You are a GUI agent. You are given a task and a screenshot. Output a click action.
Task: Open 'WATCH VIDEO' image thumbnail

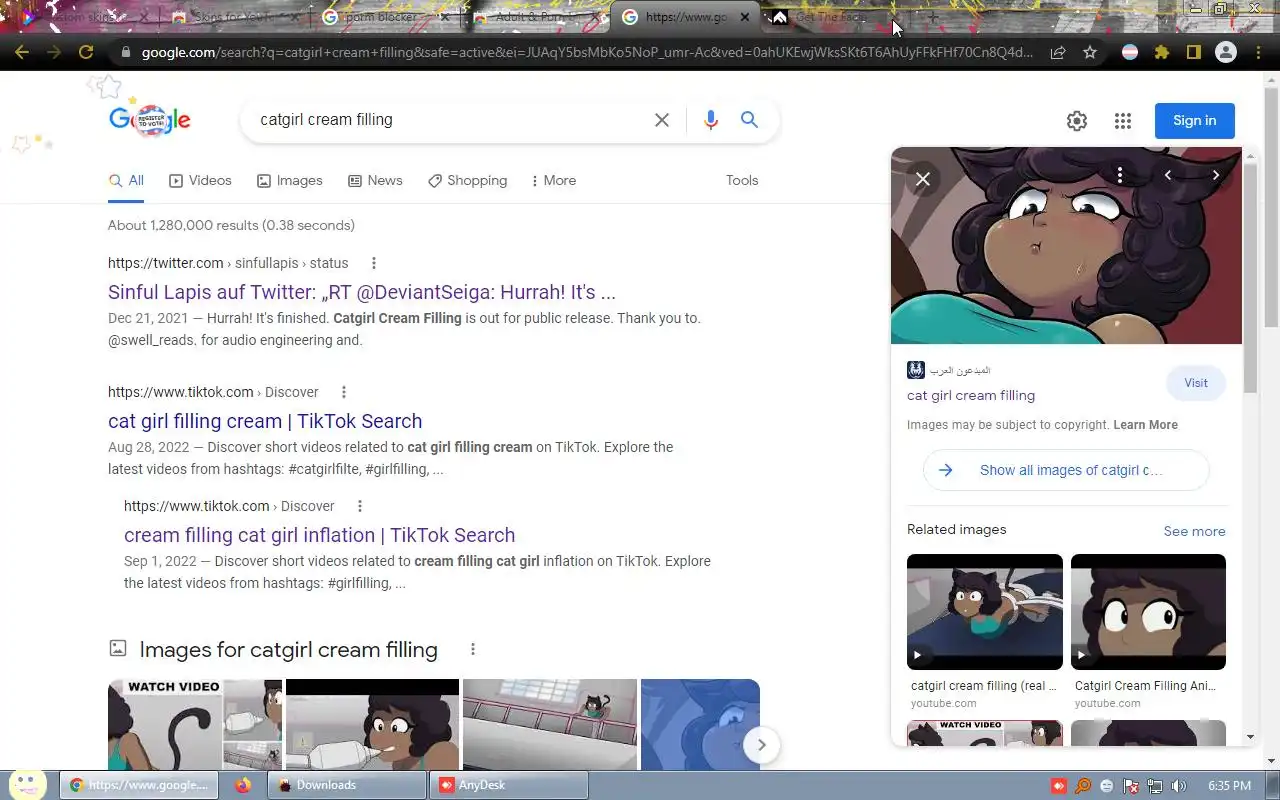pos(195,725)
